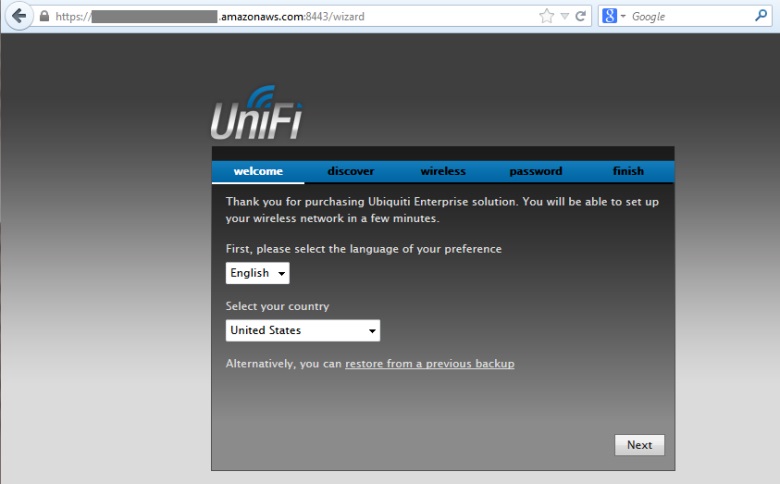Open search engine selector arrow
780x484 pixels.
[x=623, y=16]
